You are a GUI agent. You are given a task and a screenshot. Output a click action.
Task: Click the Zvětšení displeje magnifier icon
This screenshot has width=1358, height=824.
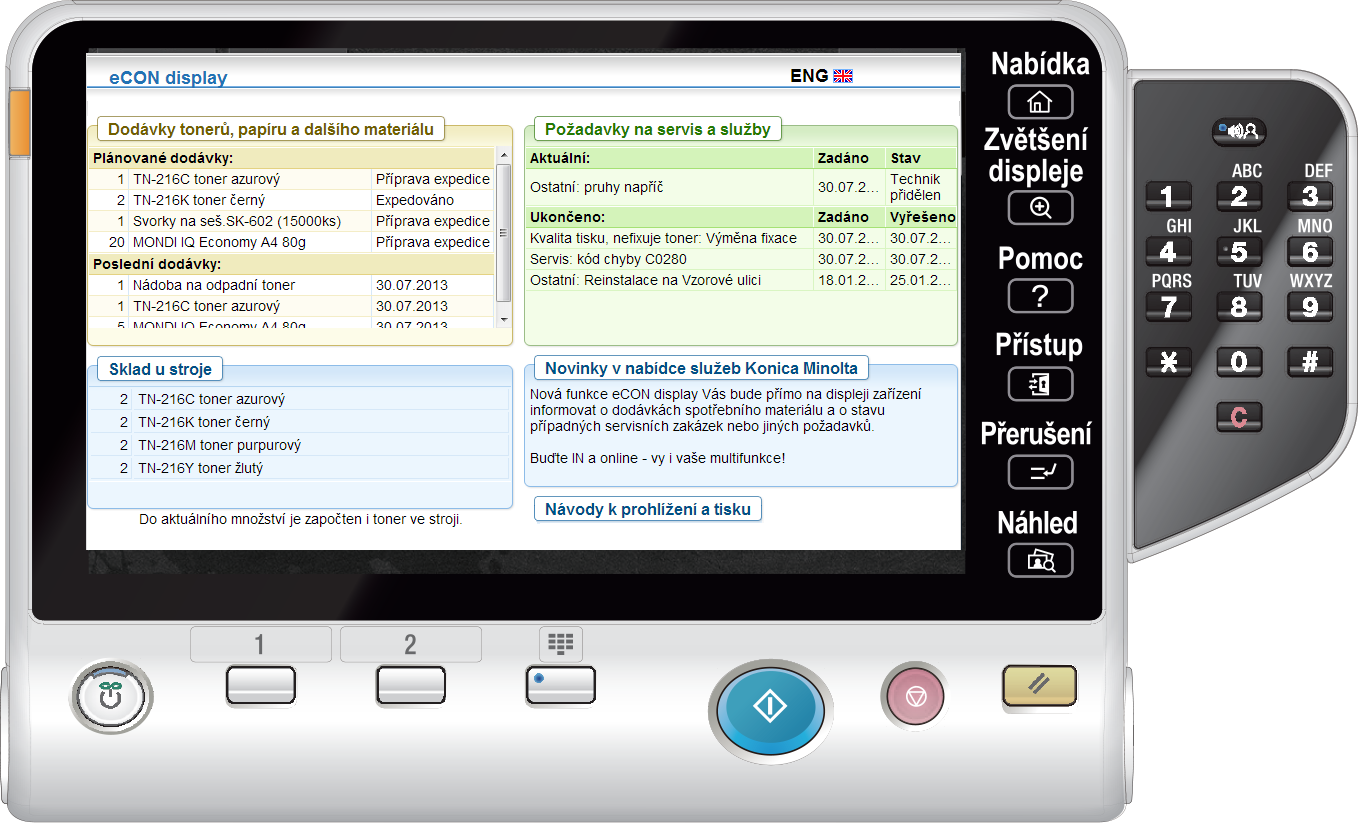1040,208
